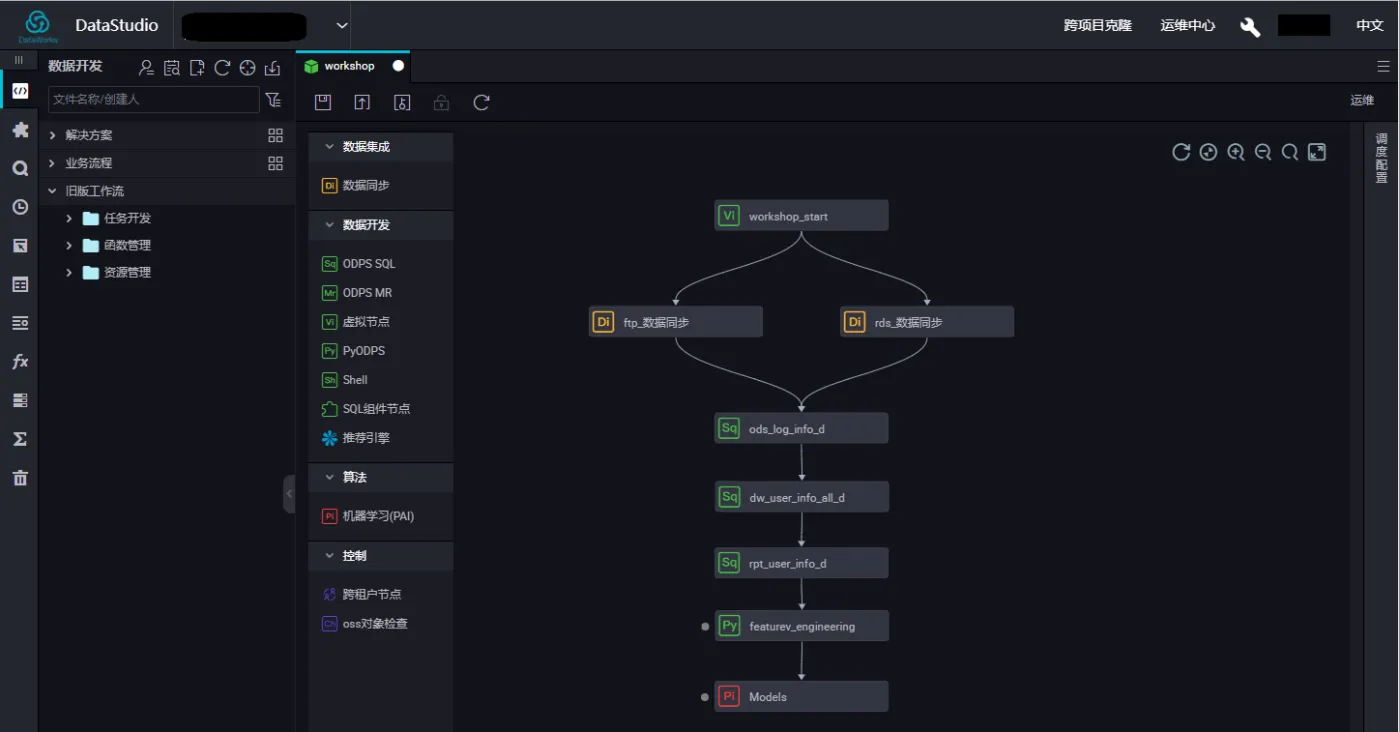Open the 运维中心 header link
The height and width of the screenshot is (732, 1400).
1188,26
